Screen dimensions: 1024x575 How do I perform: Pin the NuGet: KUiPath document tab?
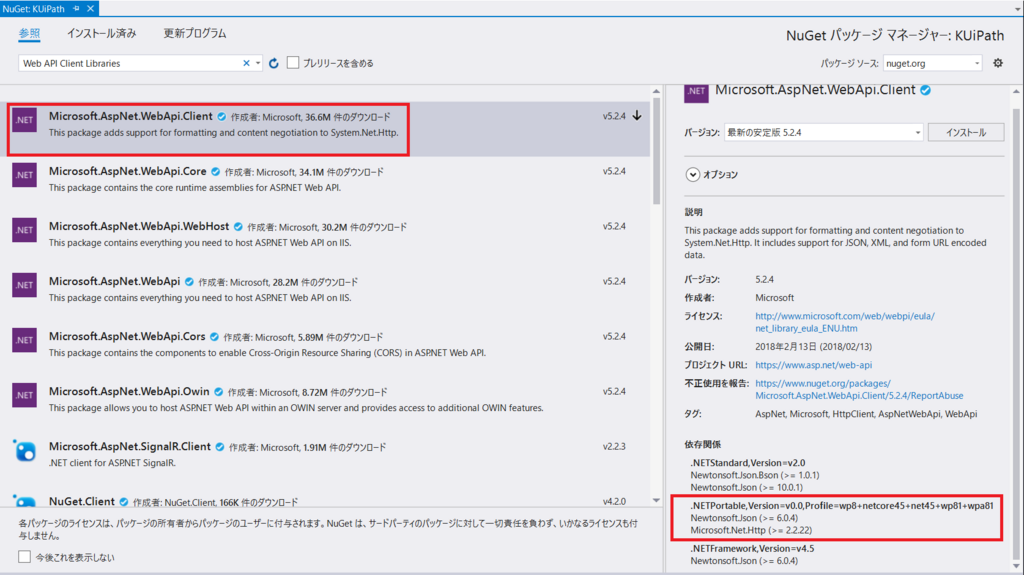76,8
